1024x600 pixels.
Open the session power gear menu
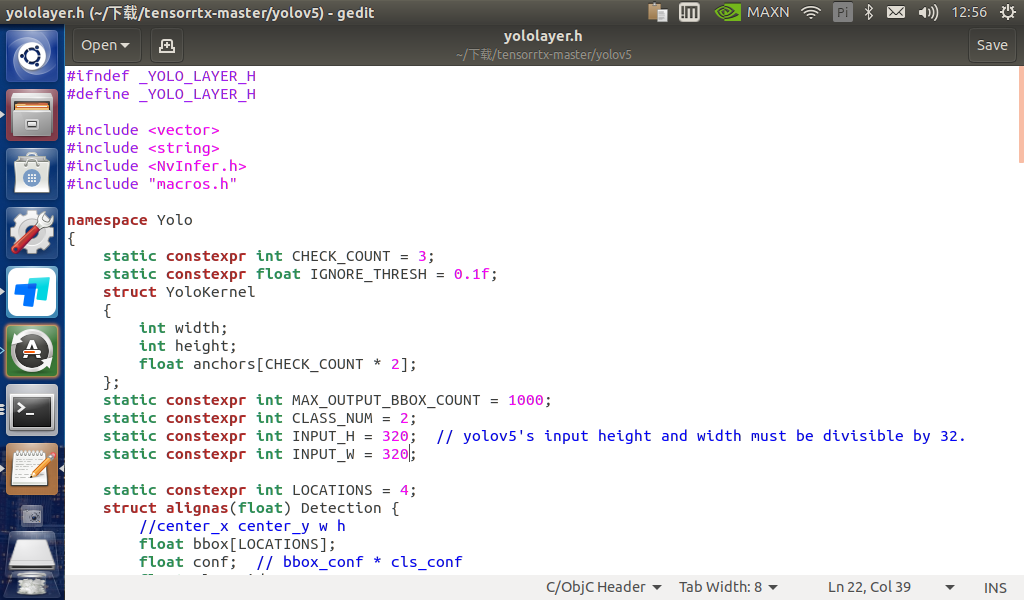coord(1008,12)
